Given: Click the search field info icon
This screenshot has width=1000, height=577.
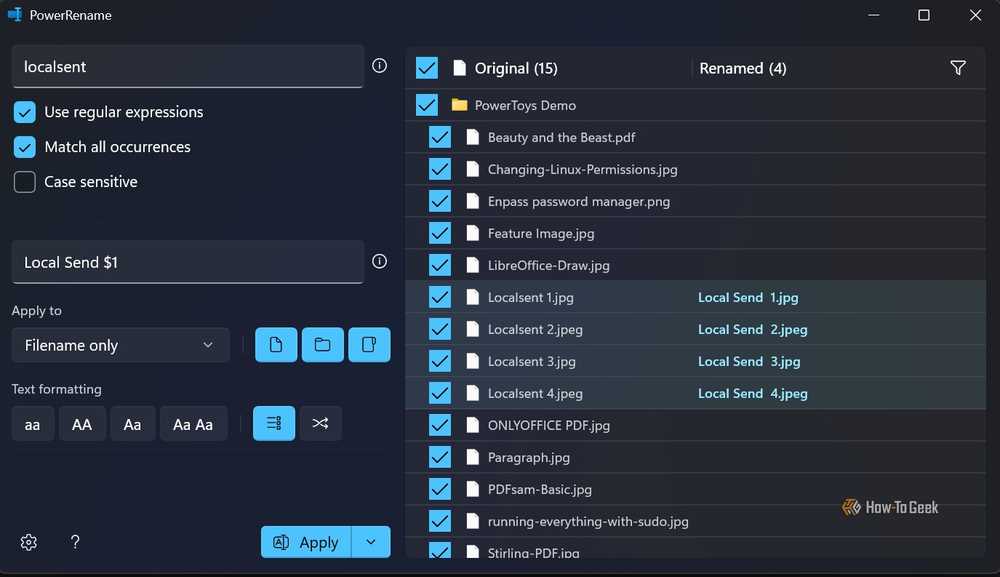Looking at the screenshot, I should coord(379,66).
